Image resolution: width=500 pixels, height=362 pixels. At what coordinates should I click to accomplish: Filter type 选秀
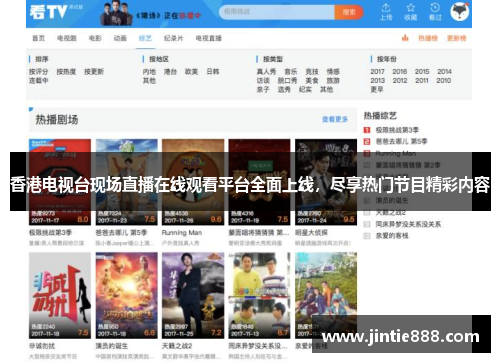[x=284, y=90]
